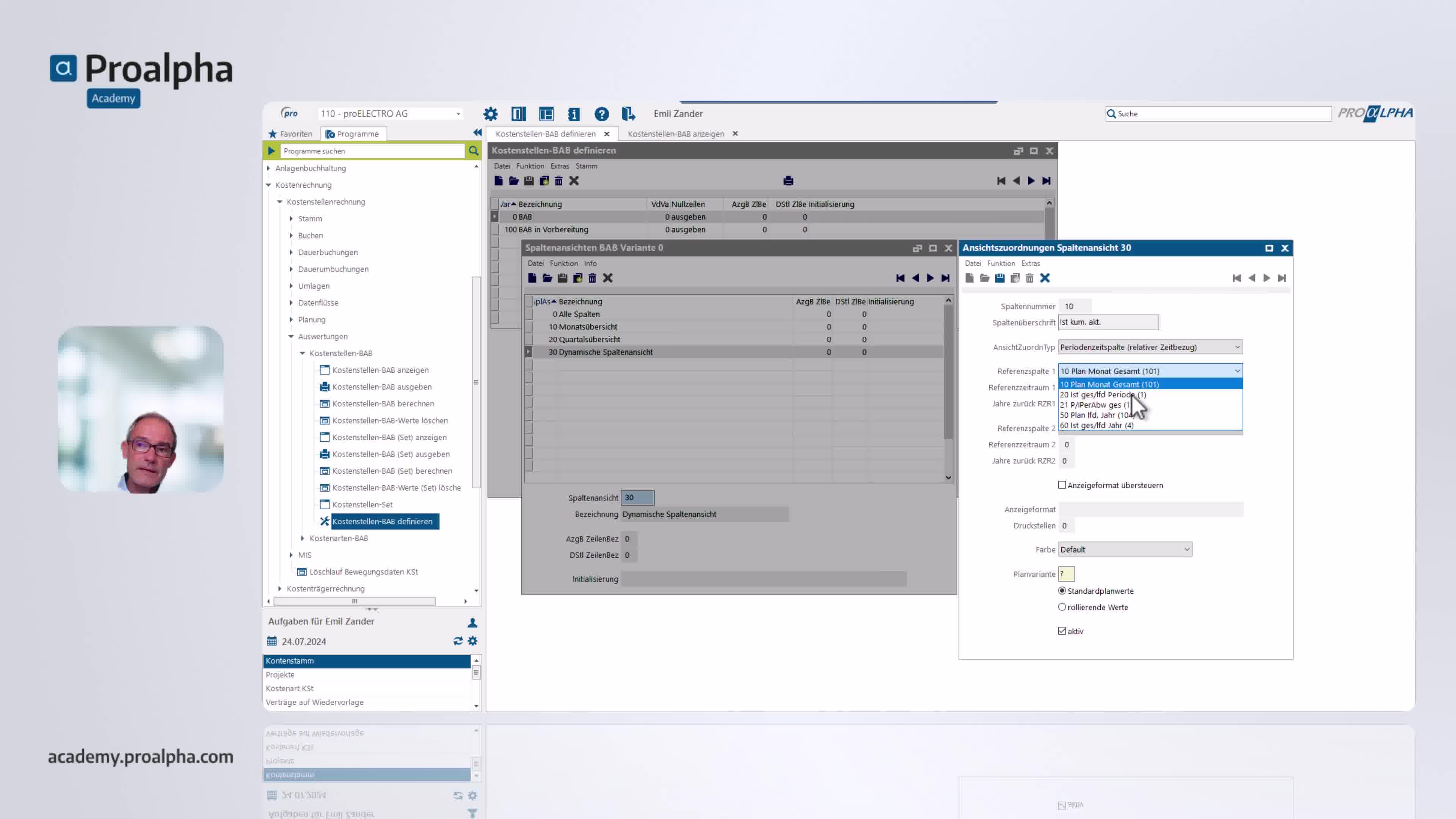Click the print icon in Kostenstellen-BAB definieren
The height and width of the screenshot is (819, 1456).
789,181
